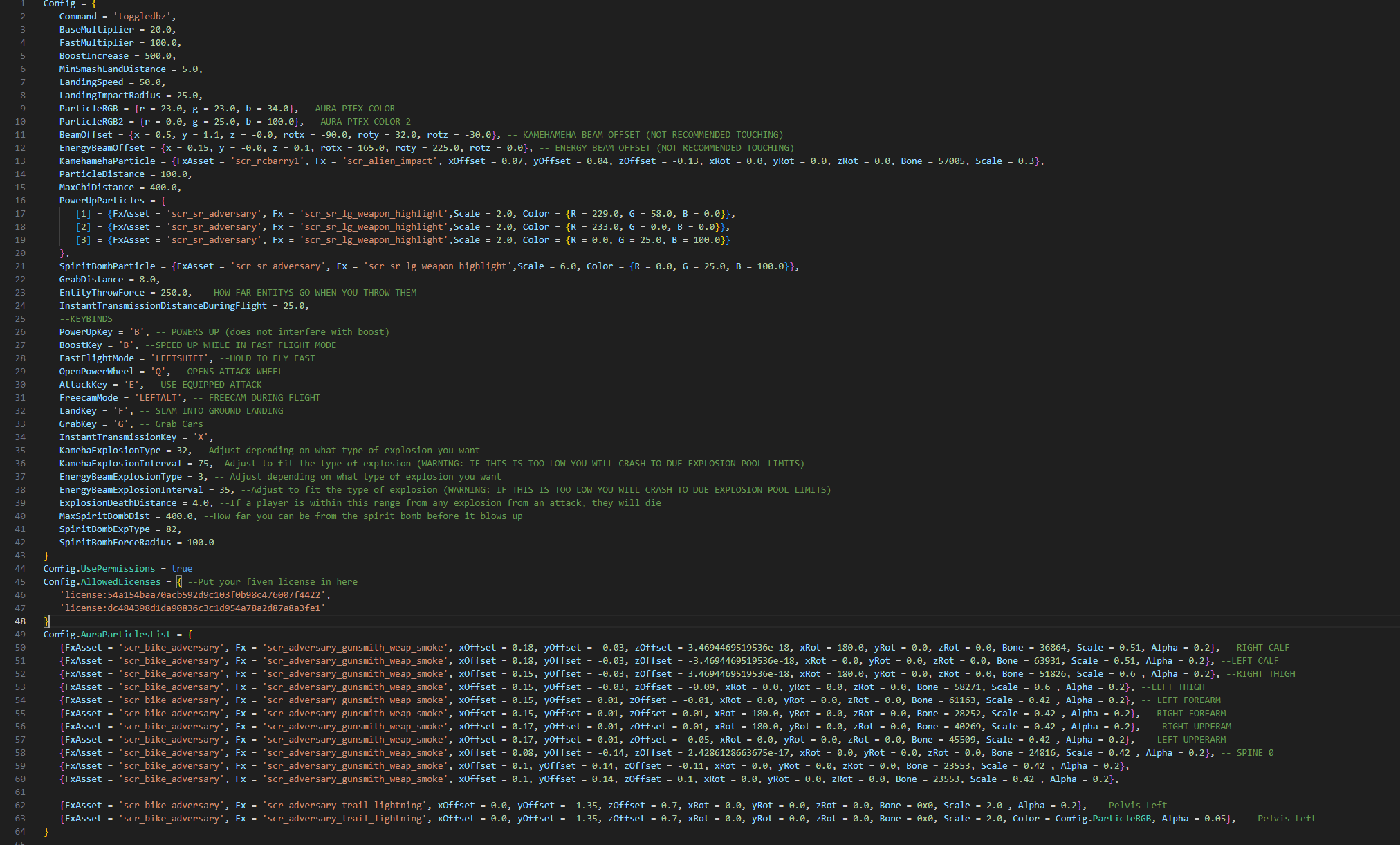Click the Config.ParticleRGB reference on line 63
This screenshot has width=1400, height=845.
pos(1104,818)
